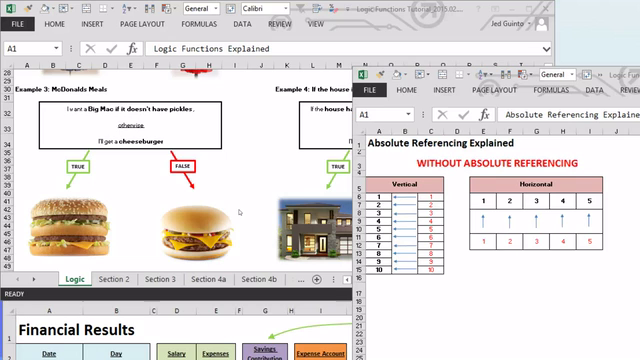Click the cancel X icon in the Logic Functions formula bar
Viewport: 640px width, 360px height.
coord(90,49)
